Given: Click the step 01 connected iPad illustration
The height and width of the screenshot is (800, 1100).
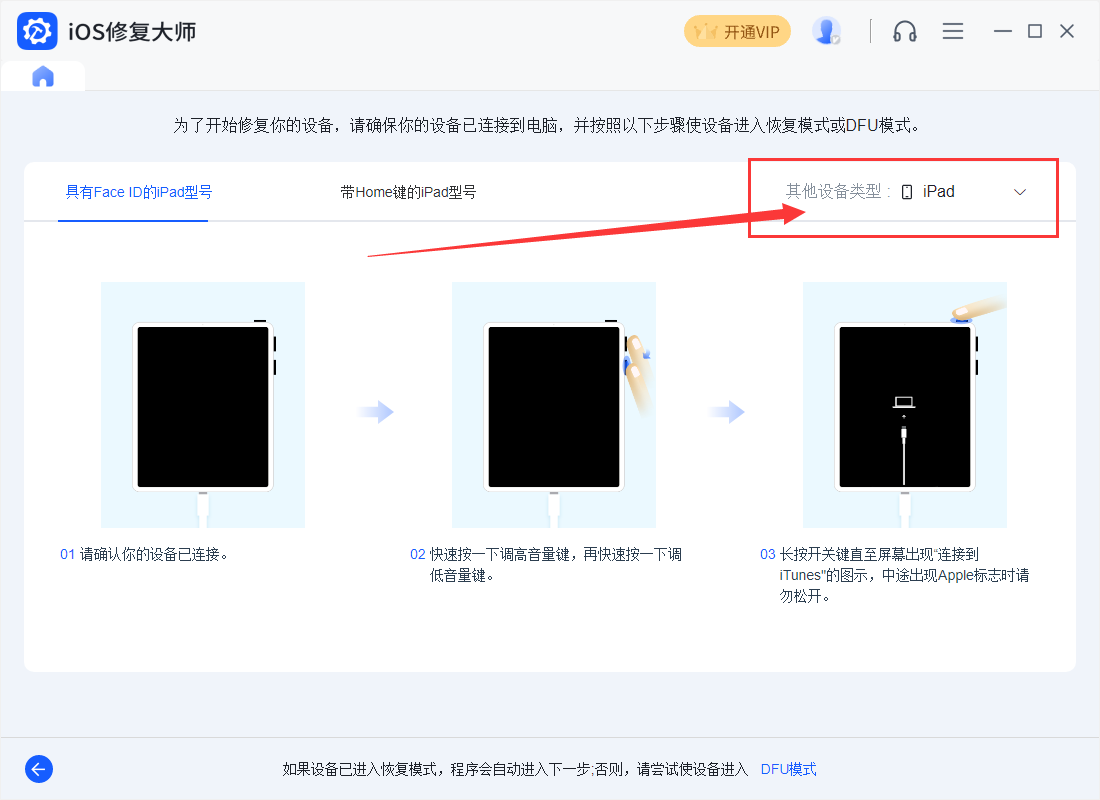Looking at the screenshot, I should pyautogui.click(x=203, y=405).
